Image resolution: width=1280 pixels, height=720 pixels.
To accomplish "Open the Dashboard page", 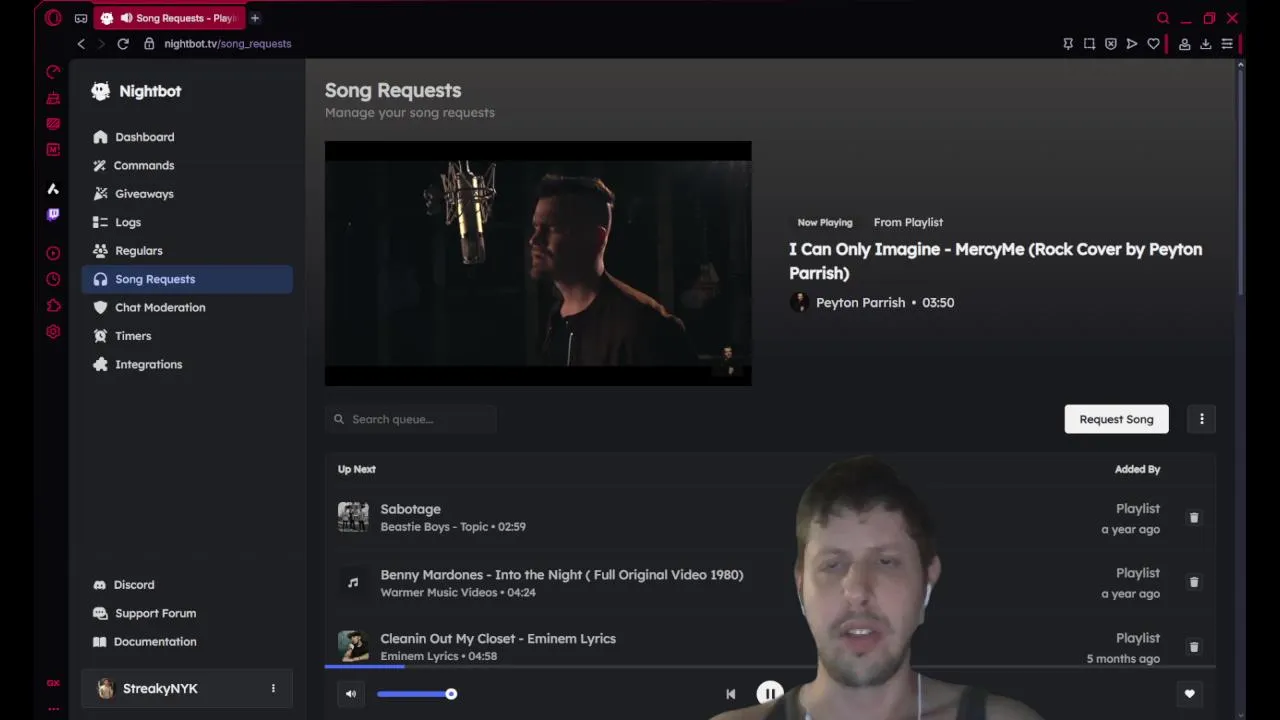I will click(187, 137).
